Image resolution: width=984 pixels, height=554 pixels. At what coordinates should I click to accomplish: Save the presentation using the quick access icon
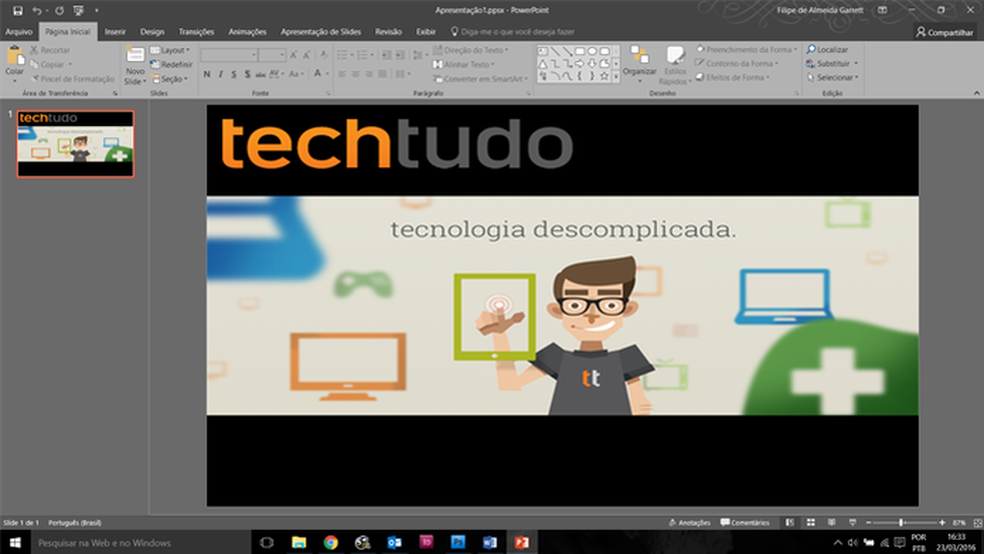pyautogui.click(x=18, y=11)
